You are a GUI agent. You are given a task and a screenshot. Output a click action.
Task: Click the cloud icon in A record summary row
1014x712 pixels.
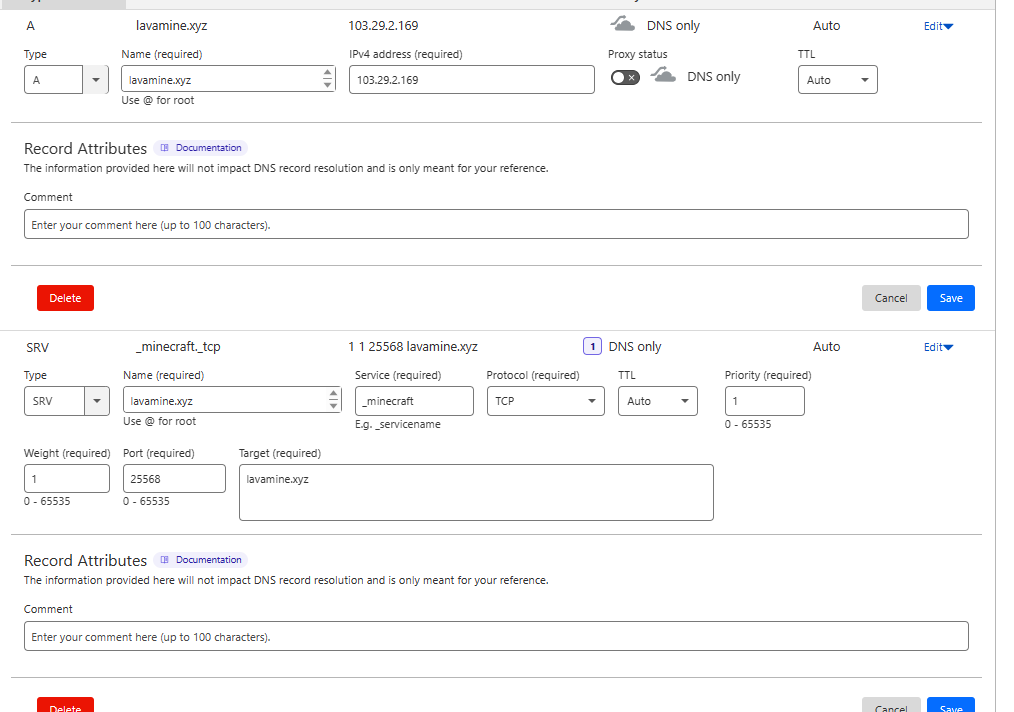click(623, 25)
